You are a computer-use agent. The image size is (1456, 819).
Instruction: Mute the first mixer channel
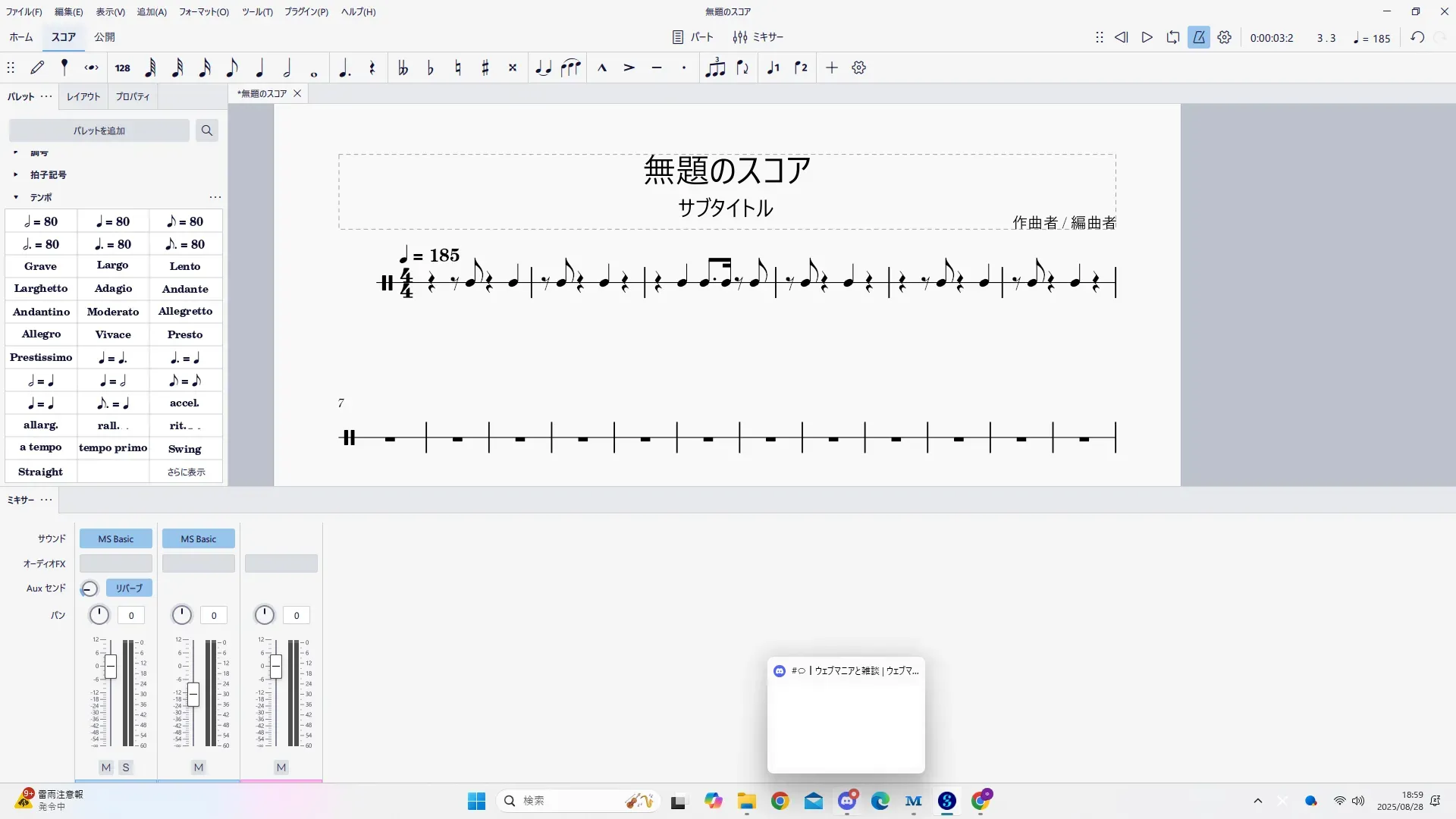(x=106, y=767)
